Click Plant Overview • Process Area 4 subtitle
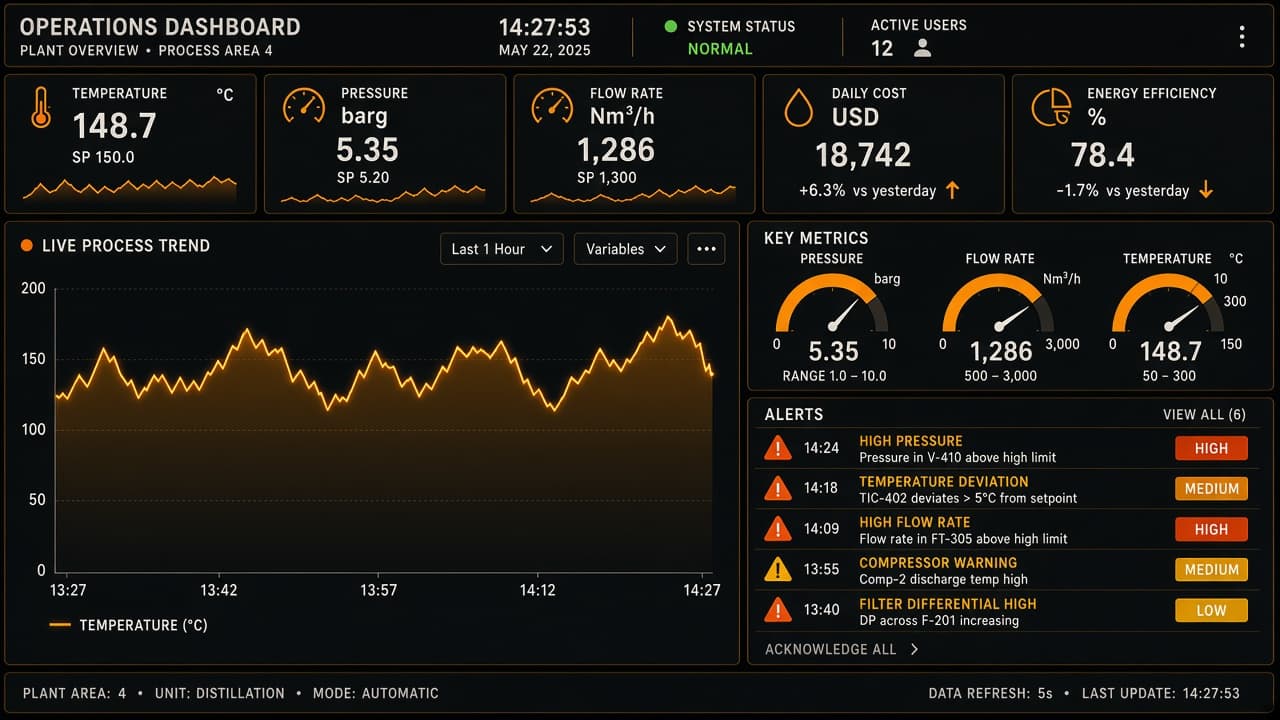 [146, 50]
